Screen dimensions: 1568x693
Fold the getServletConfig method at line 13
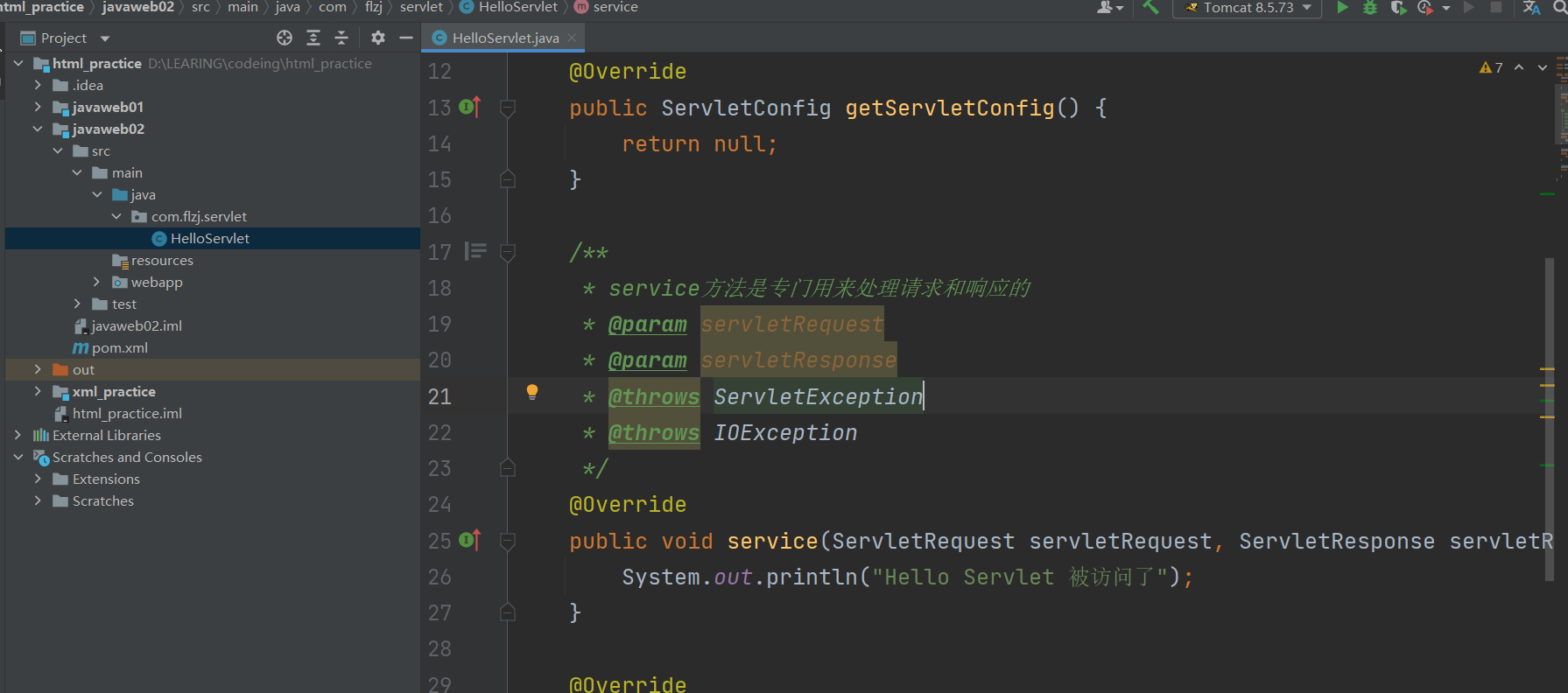[x=507, y=108]
